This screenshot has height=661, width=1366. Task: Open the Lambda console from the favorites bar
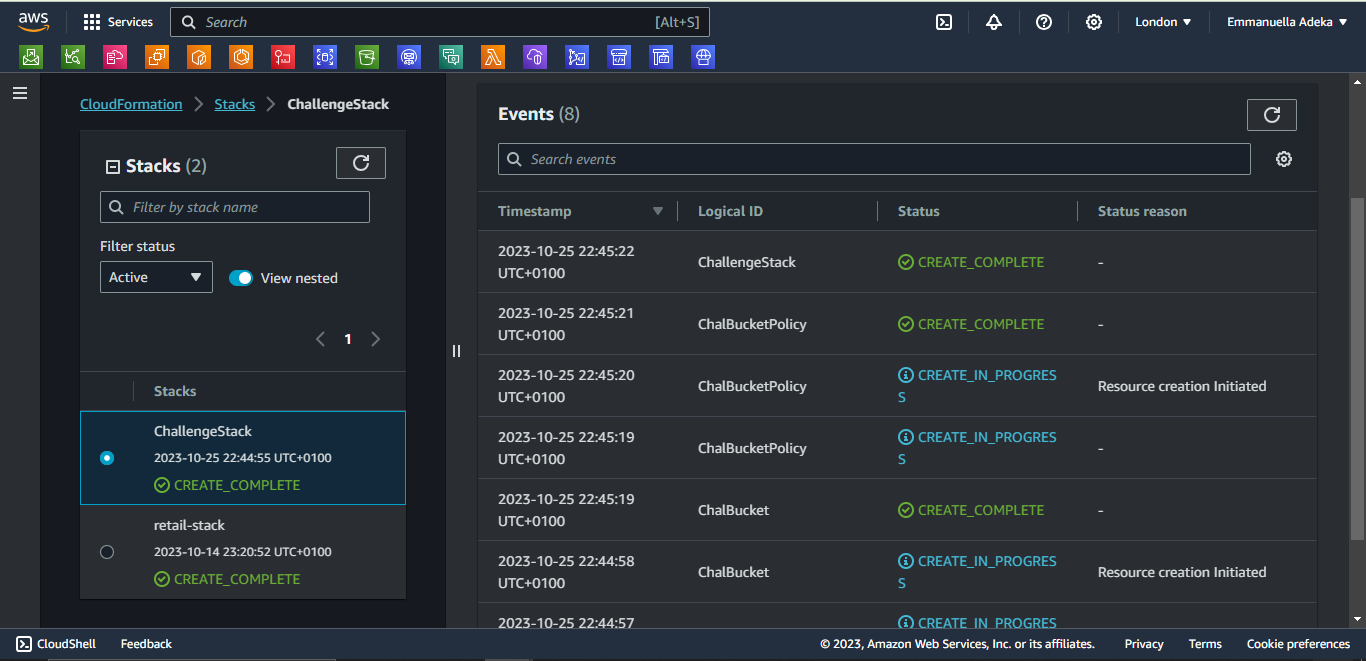click(x=493, y=57)
